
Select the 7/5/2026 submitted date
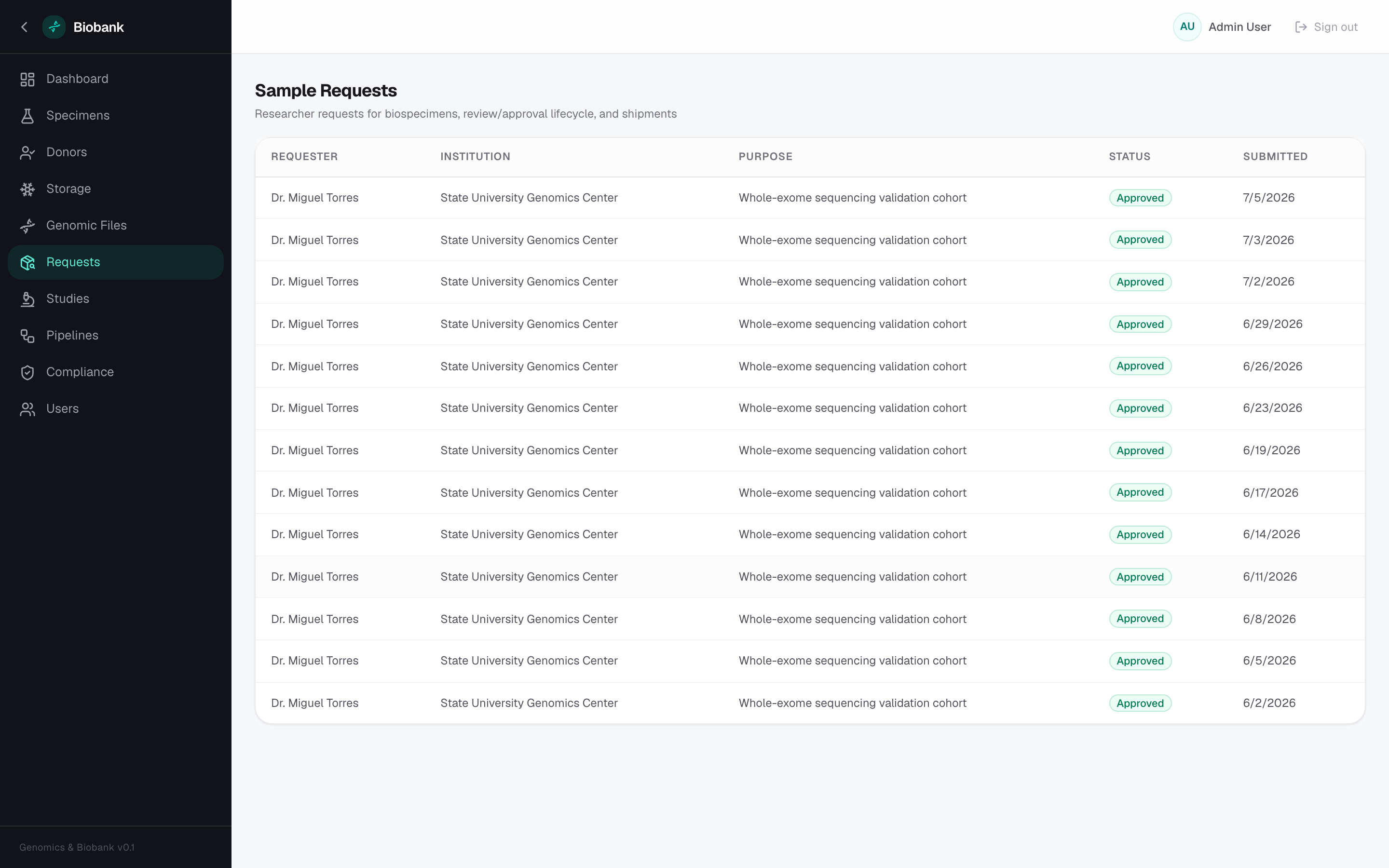(1268, 198)
